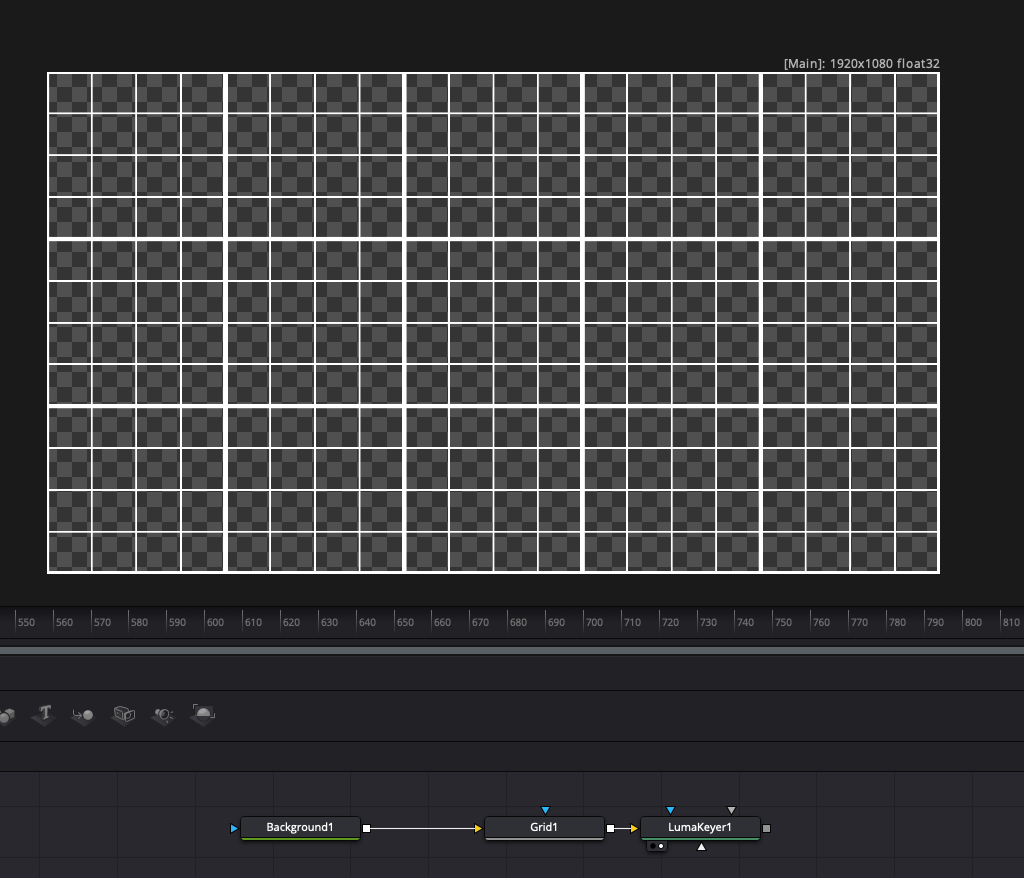Select the Grid1 node
This screenshot has height=878, width=1024.
[x=544, y=828]
